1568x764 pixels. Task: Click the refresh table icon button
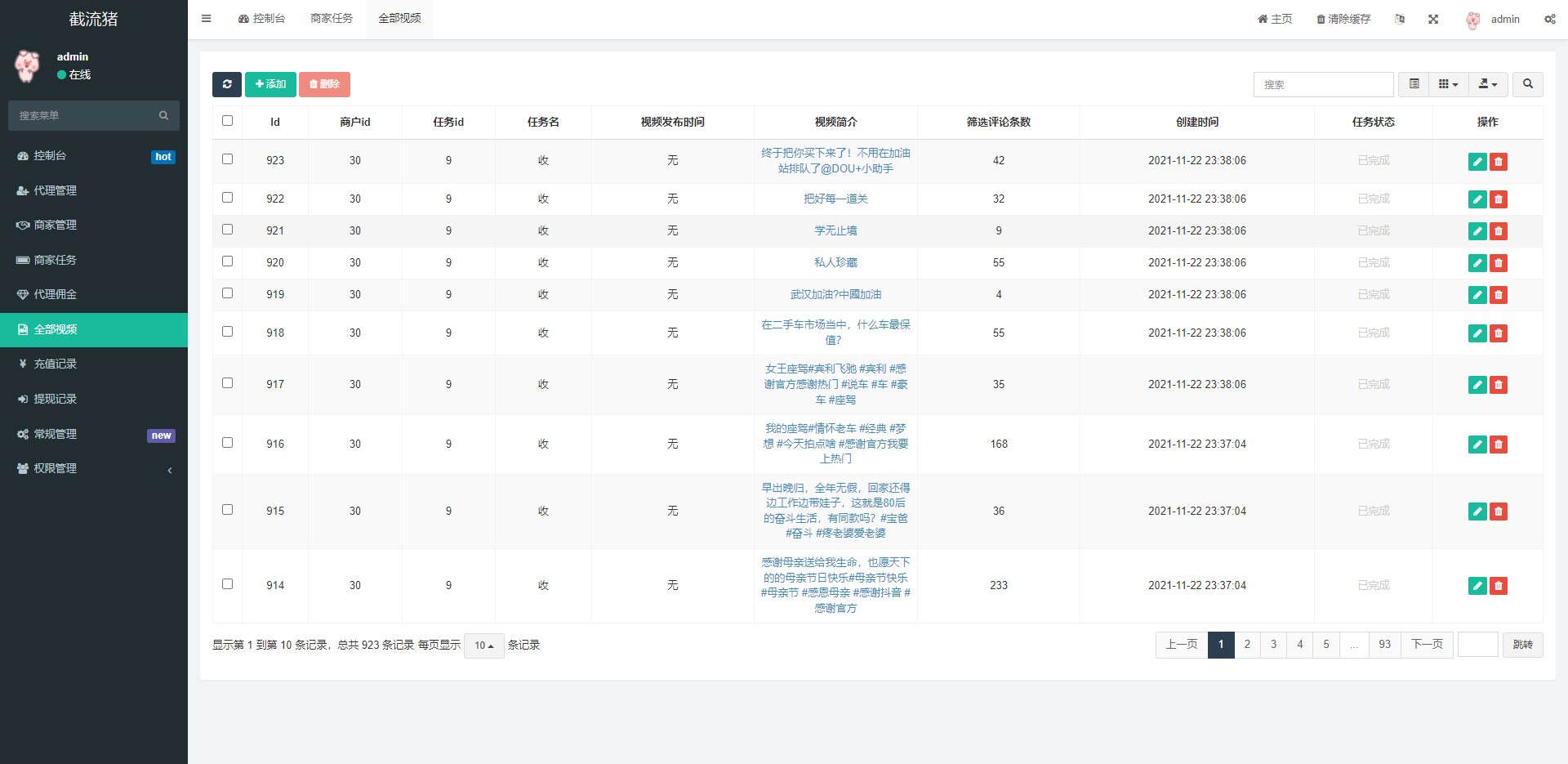click(x=227, y=84)
